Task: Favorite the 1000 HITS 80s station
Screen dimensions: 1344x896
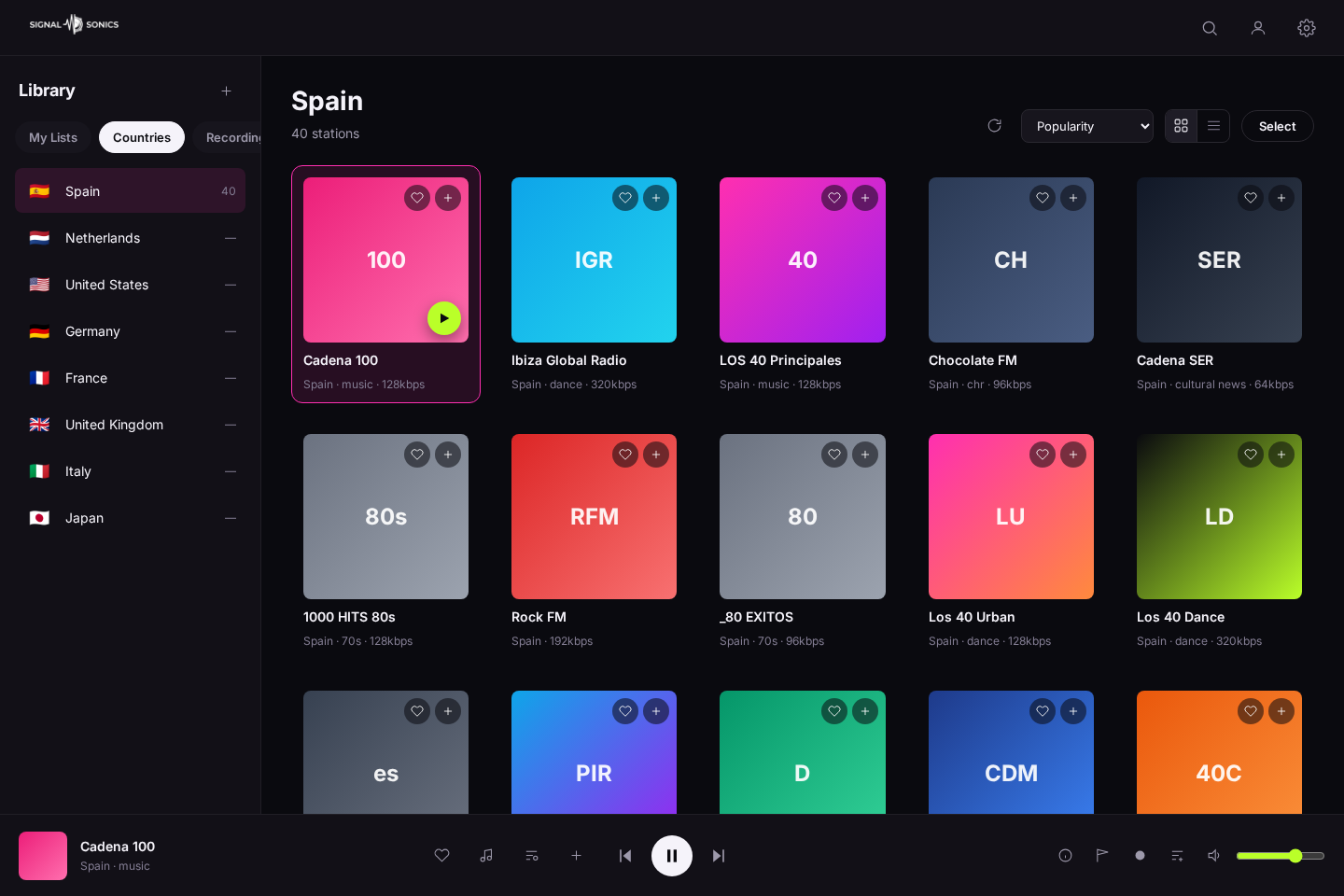Action: pos(417,455)
